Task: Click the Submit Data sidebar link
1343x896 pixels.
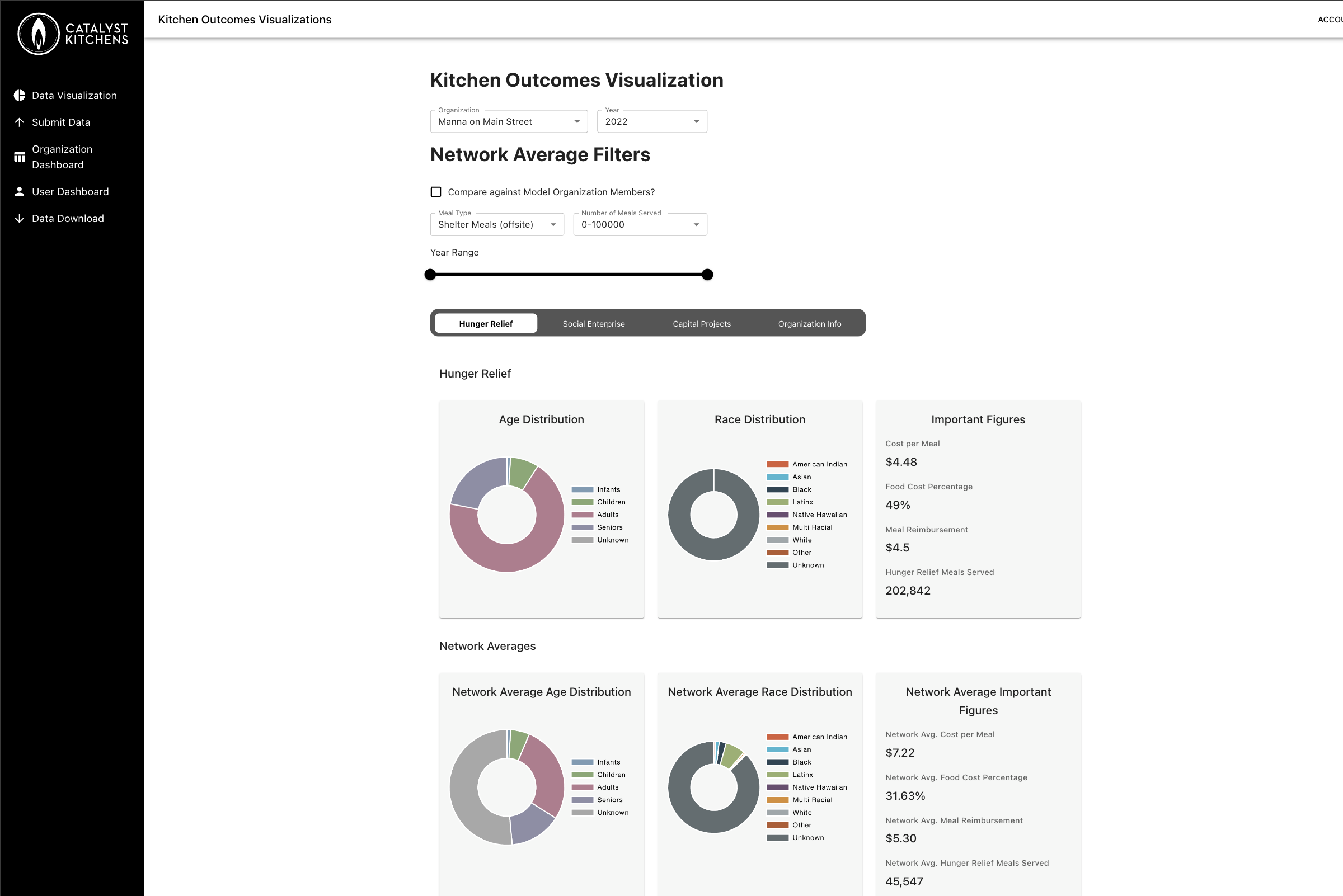Action: (x=61, y=122)
